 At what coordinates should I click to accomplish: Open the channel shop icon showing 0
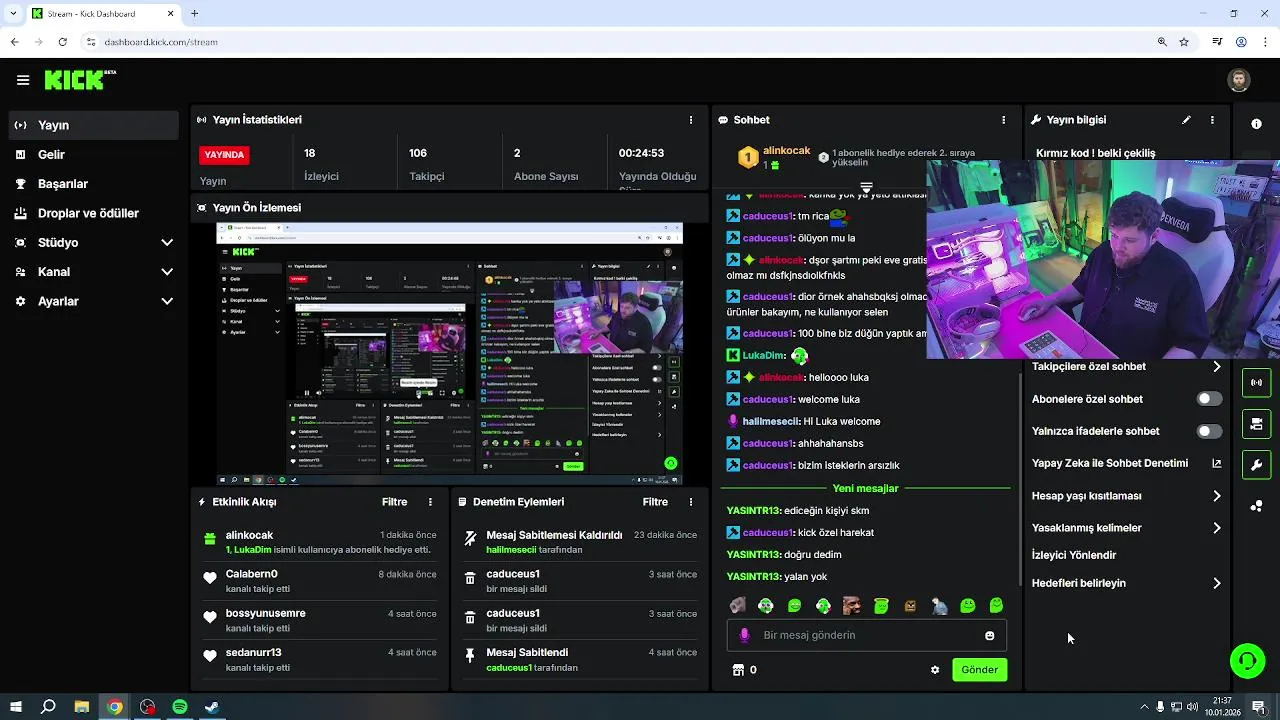click(745, 670)
